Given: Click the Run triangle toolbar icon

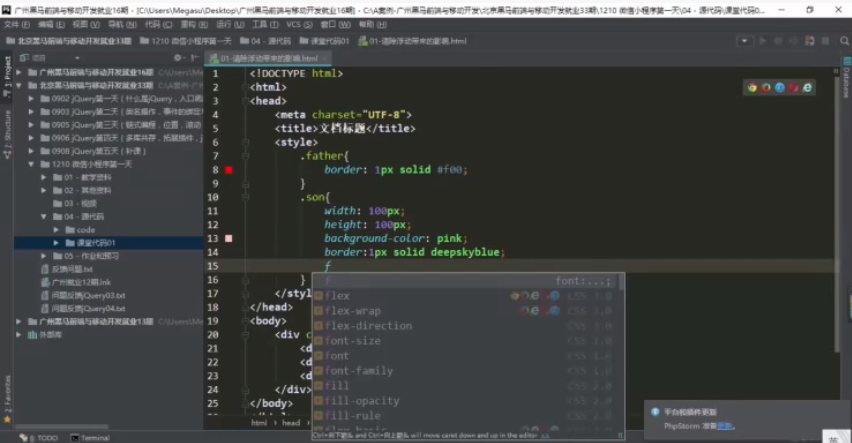Looking at the screenshot, I should [x=762, y=41].
